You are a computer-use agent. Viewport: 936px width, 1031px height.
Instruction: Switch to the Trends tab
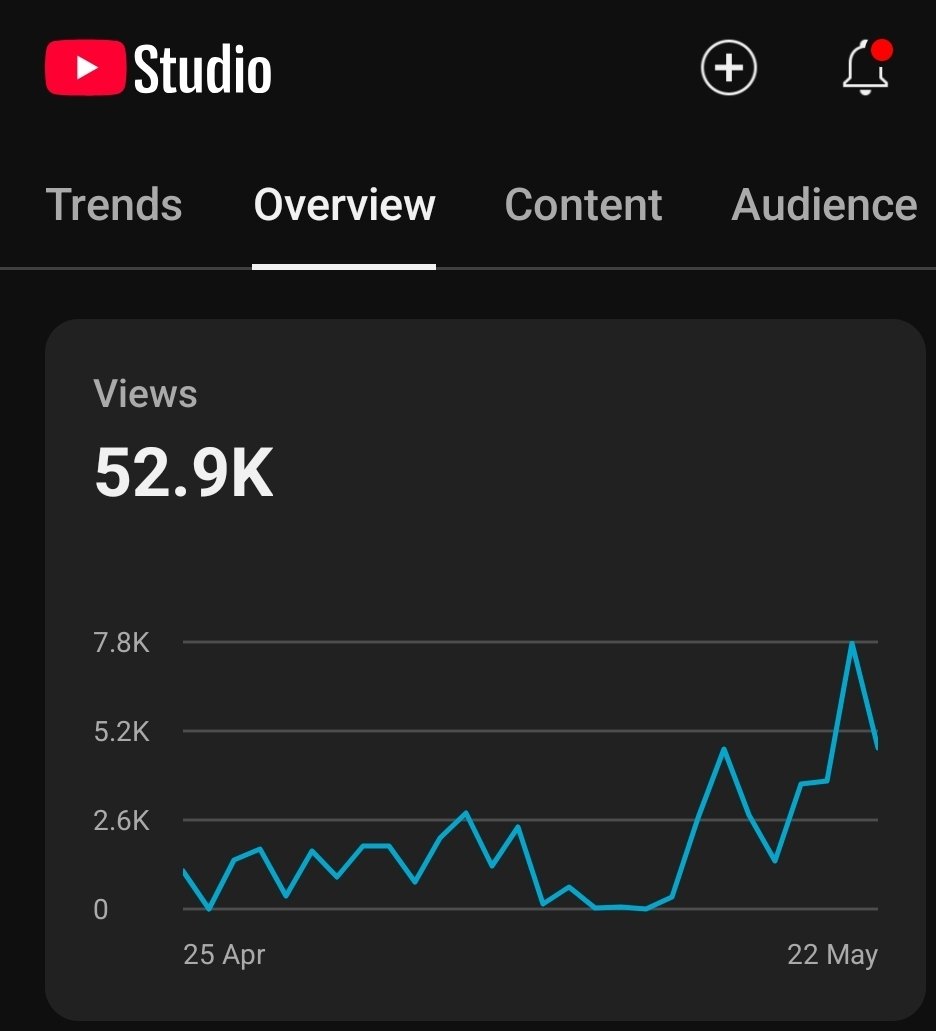pos(114,205)
